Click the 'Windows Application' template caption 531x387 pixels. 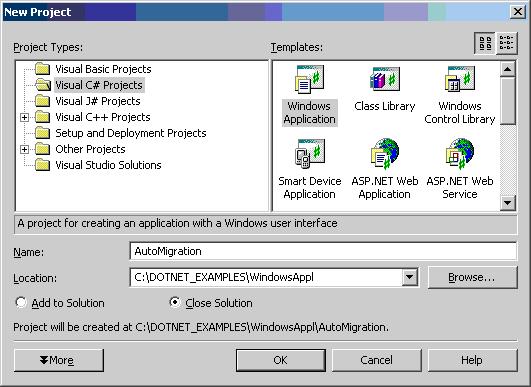pyautogui.click(x=310, y=113)
